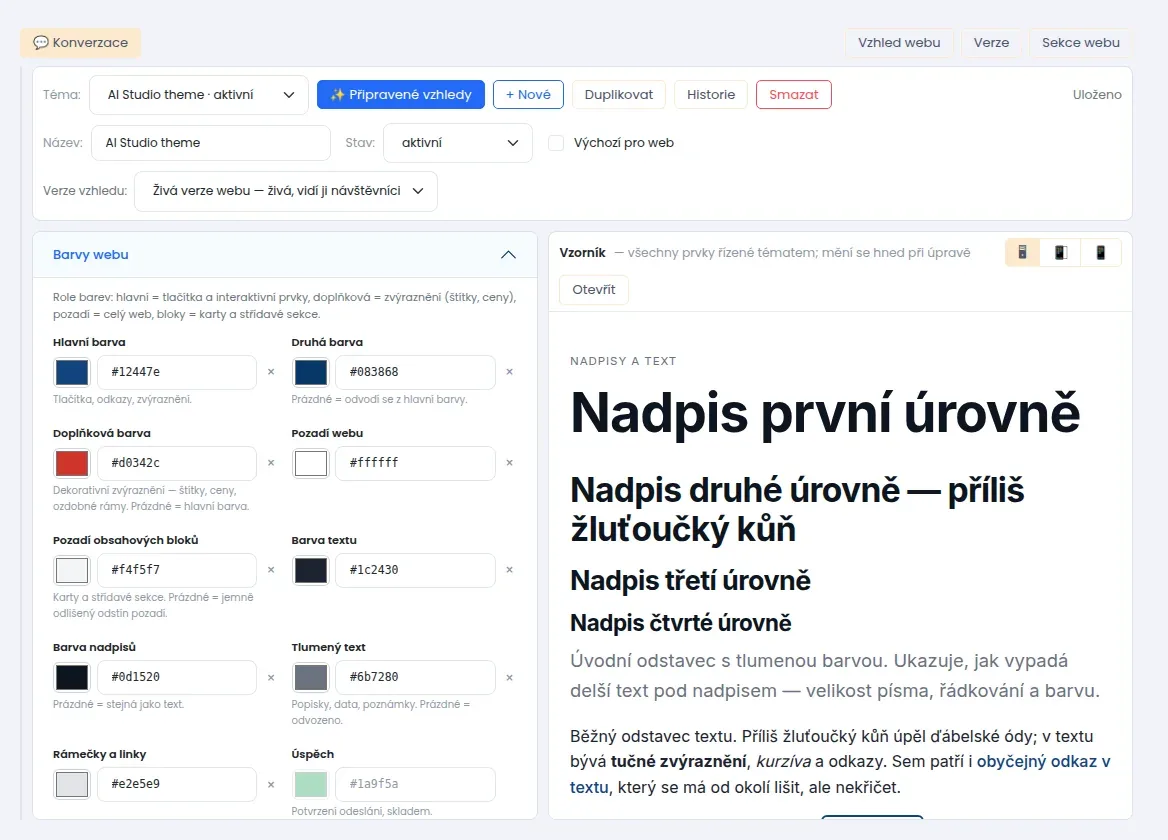Click the Barva nadpisů hex field #0d1520
Viewport: 1168px width, 840px height.
(x=177, y=678)
